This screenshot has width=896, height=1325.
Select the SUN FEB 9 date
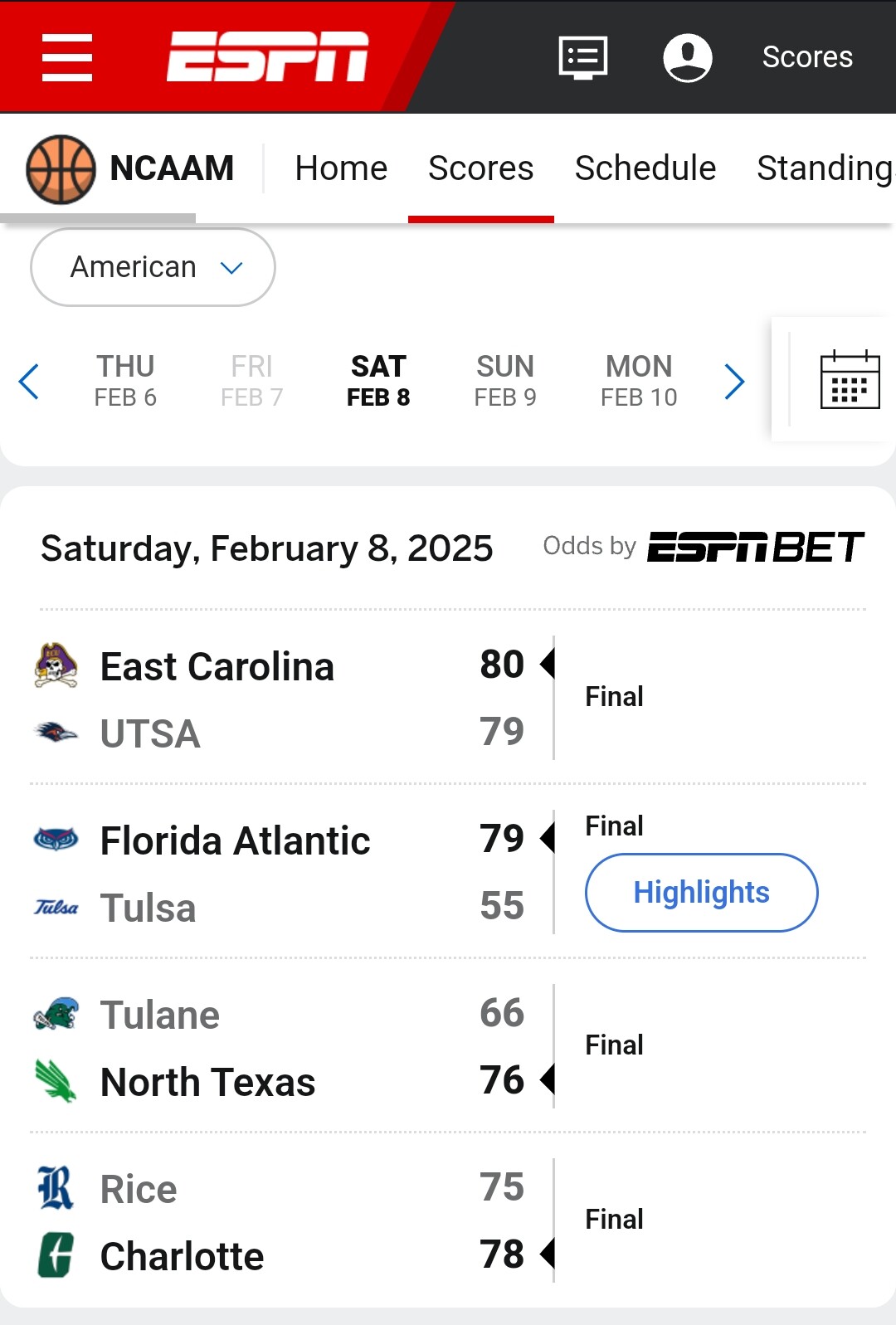[505, 381]
